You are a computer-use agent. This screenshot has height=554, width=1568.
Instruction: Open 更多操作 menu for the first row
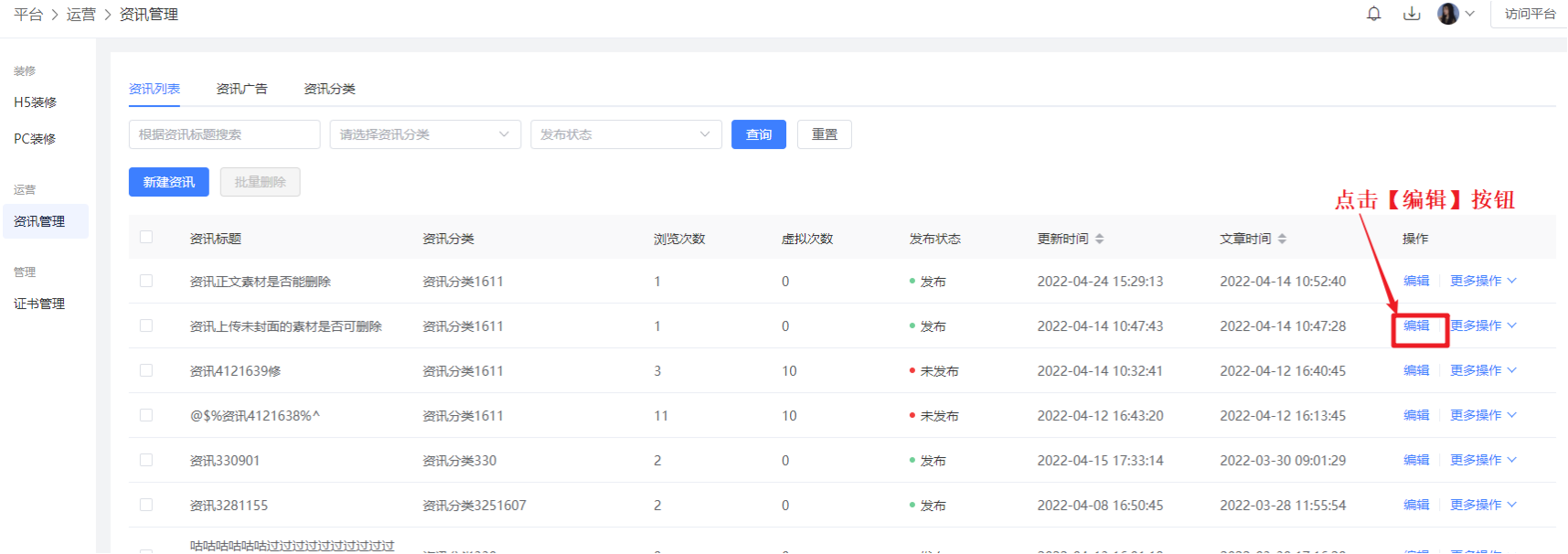point(1482,281)
